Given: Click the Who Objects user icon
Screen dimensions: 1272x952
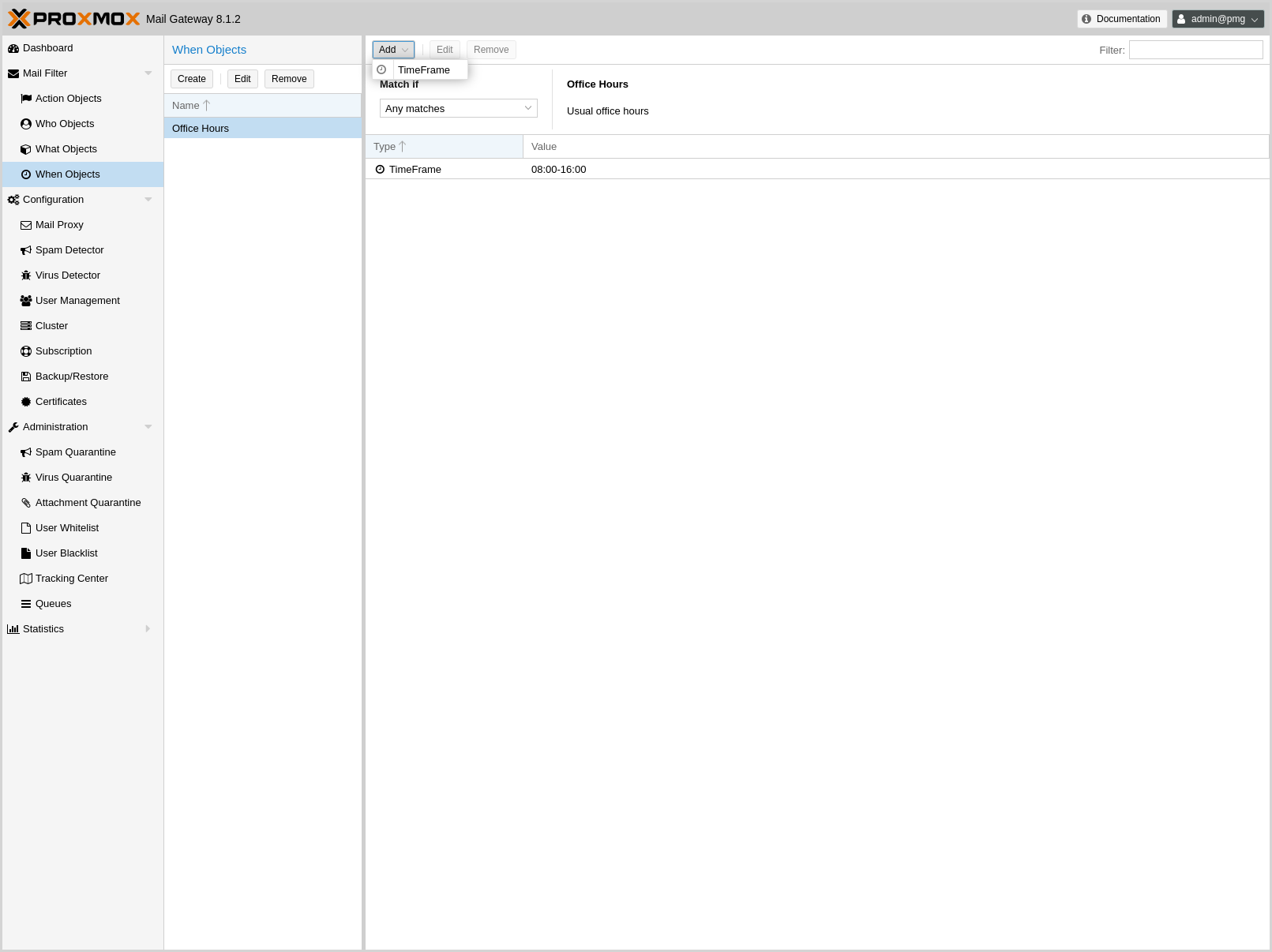Looking at the screenshot, I should pos(26,124).
